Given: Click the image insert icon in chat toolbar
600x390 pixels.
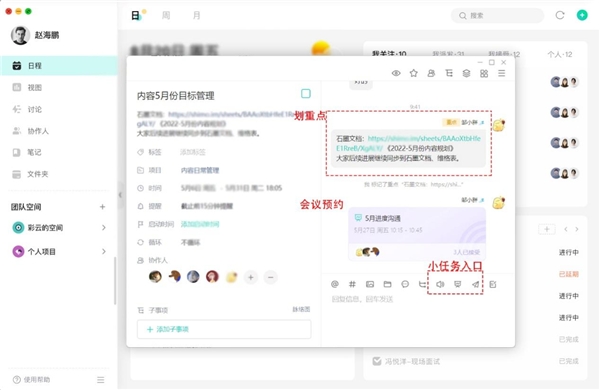Looking at the screenshot, I should coord(370,284).
